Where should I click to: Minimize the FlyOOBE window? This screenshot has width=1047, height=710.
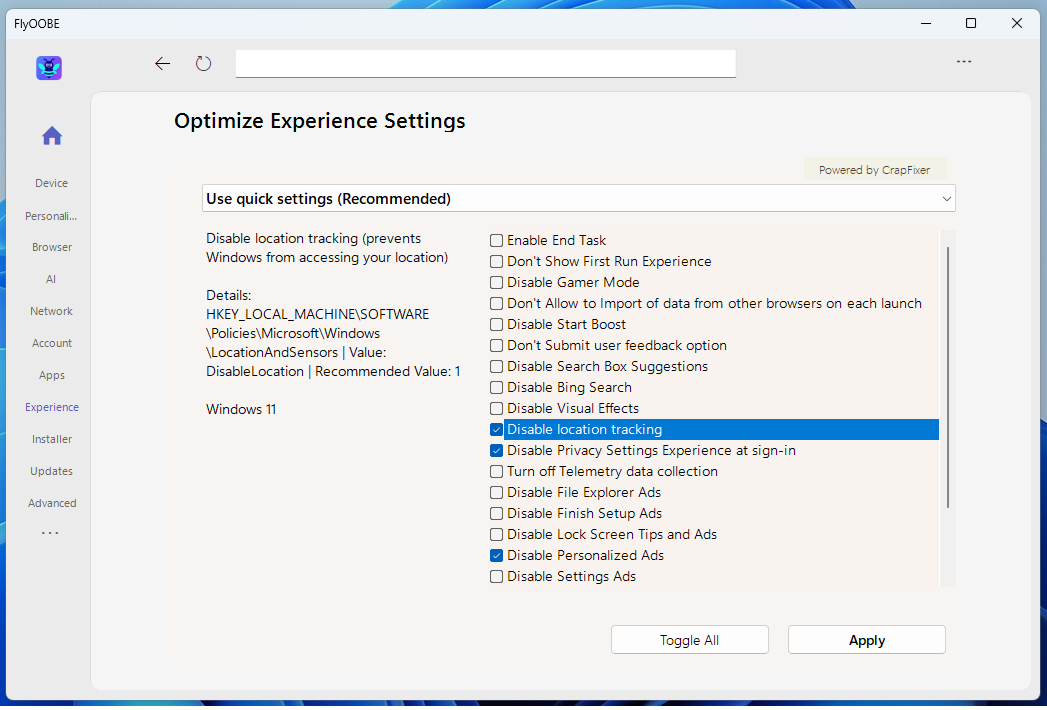pos(925,23)
